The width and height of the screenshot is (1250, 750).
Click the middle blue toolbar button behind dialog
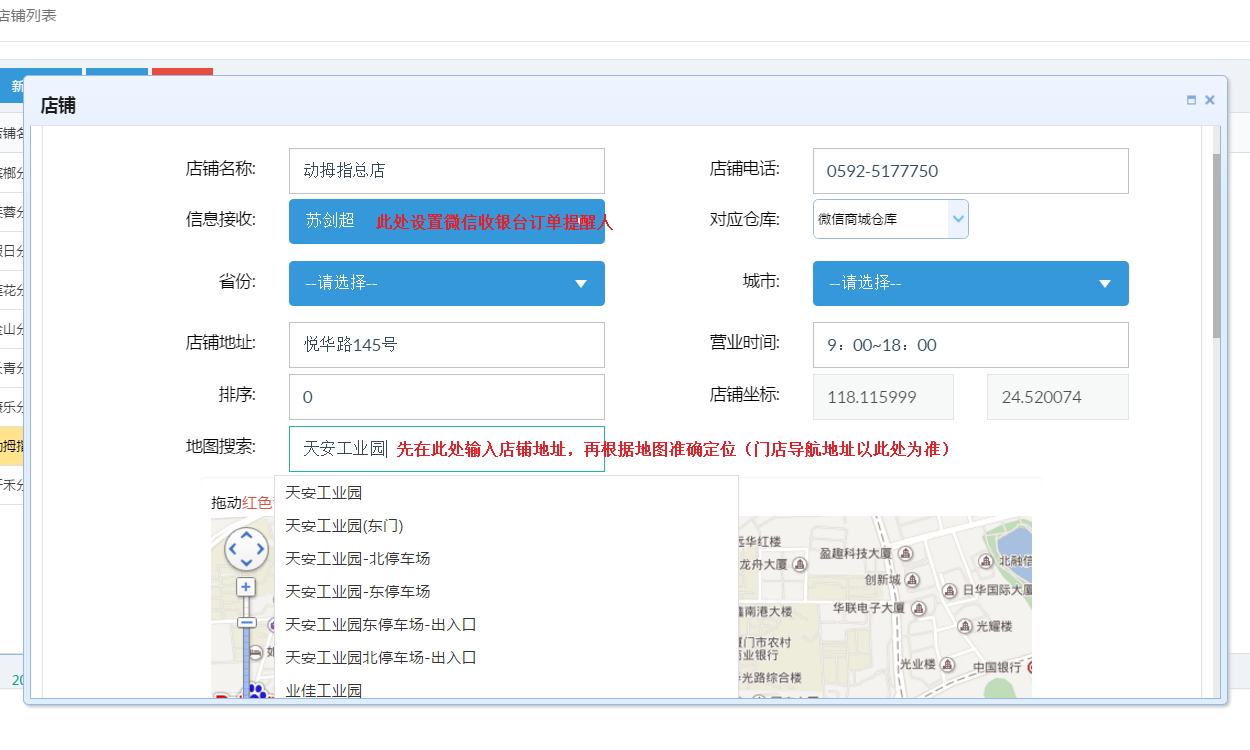point(117,72)
